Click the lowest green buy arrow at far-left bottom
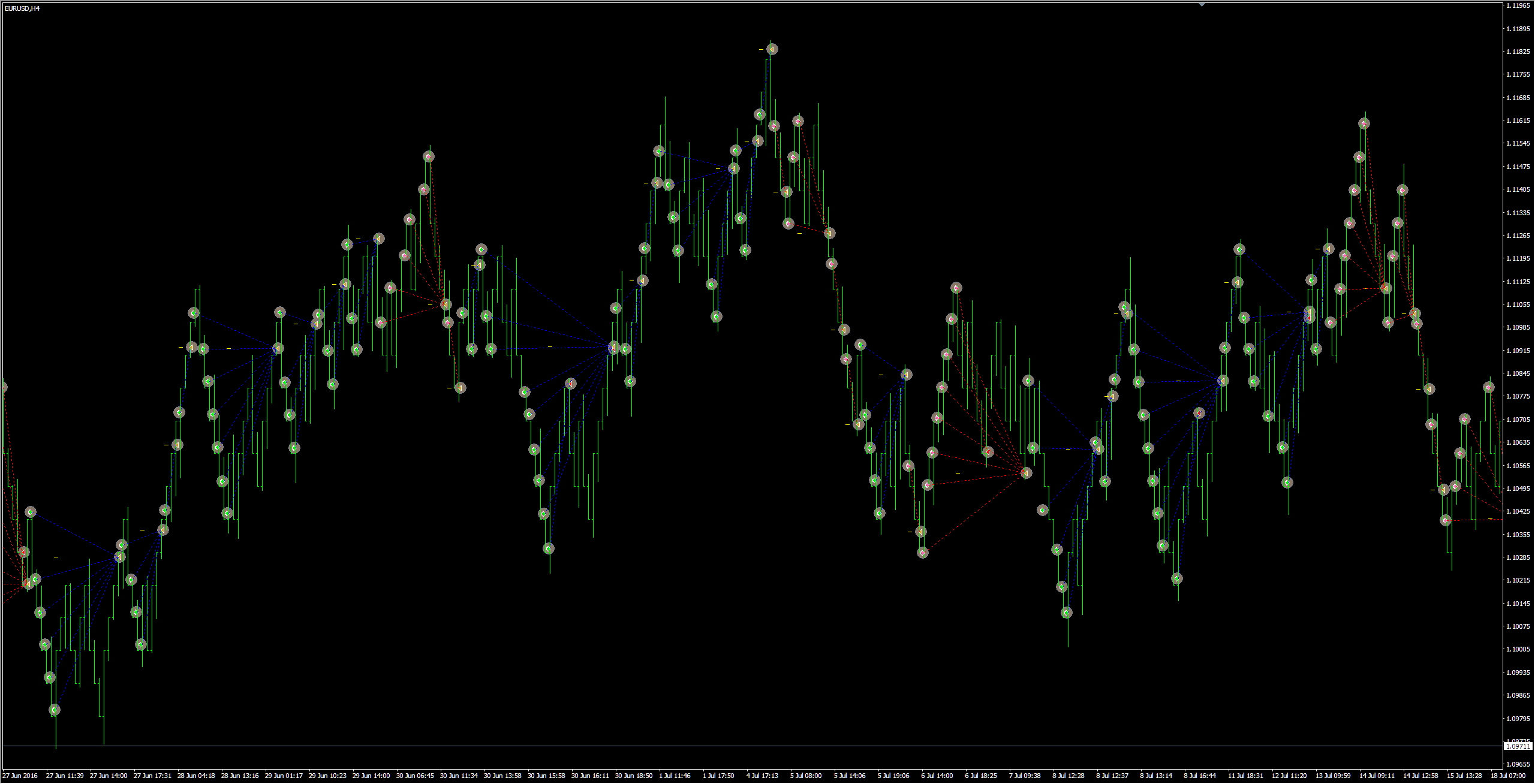 coord(55,710)
